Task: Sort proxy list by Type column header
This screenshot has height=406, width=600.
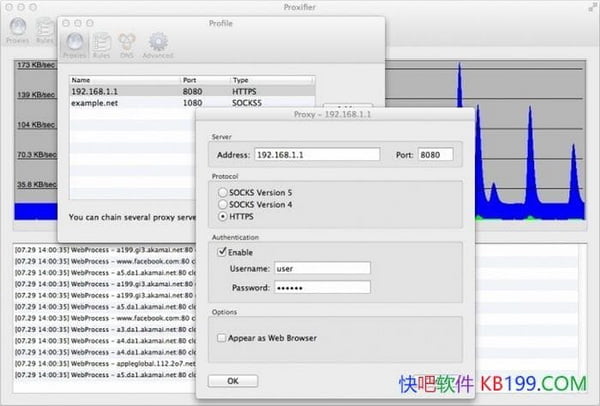Action: [x=270, y=79]
